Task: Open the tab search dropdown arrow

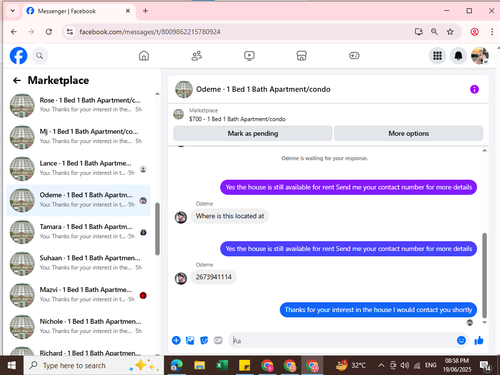Action: 13,11
